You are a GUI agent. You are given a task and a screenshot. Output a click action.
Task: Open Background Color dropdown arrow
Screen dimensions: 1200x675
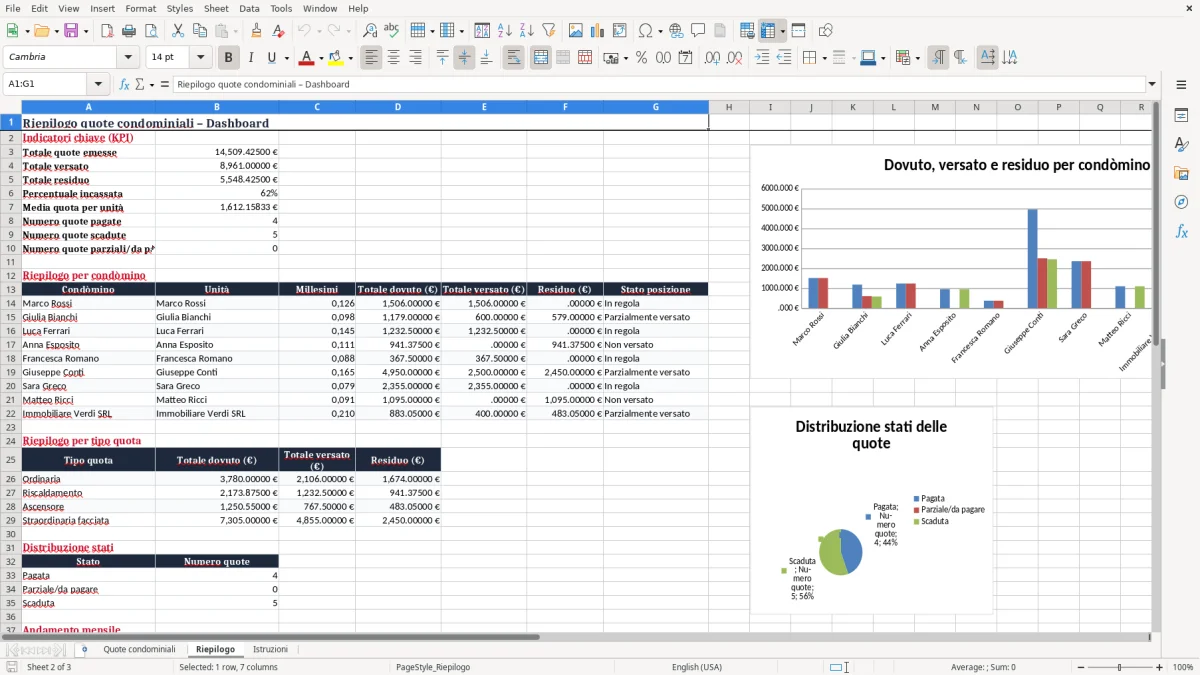coord(351,58)
